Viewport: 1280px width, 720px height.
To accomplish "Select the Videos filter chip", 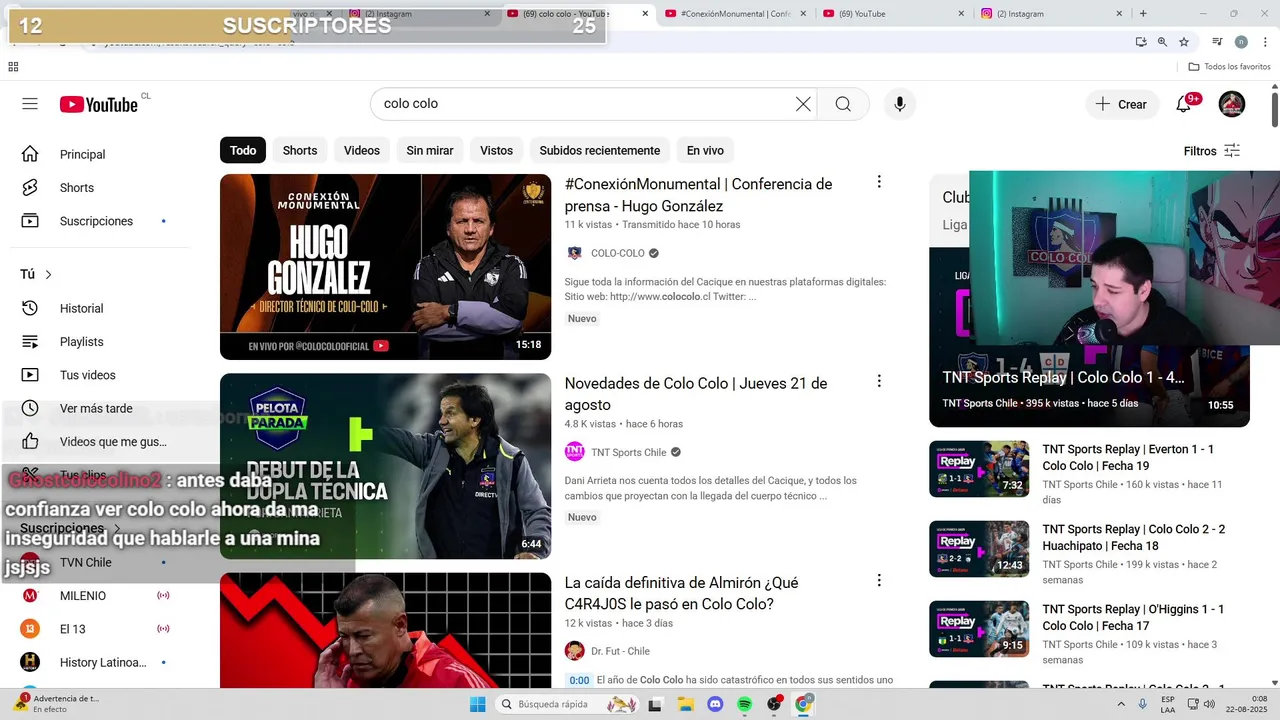I will click(362, 150).
